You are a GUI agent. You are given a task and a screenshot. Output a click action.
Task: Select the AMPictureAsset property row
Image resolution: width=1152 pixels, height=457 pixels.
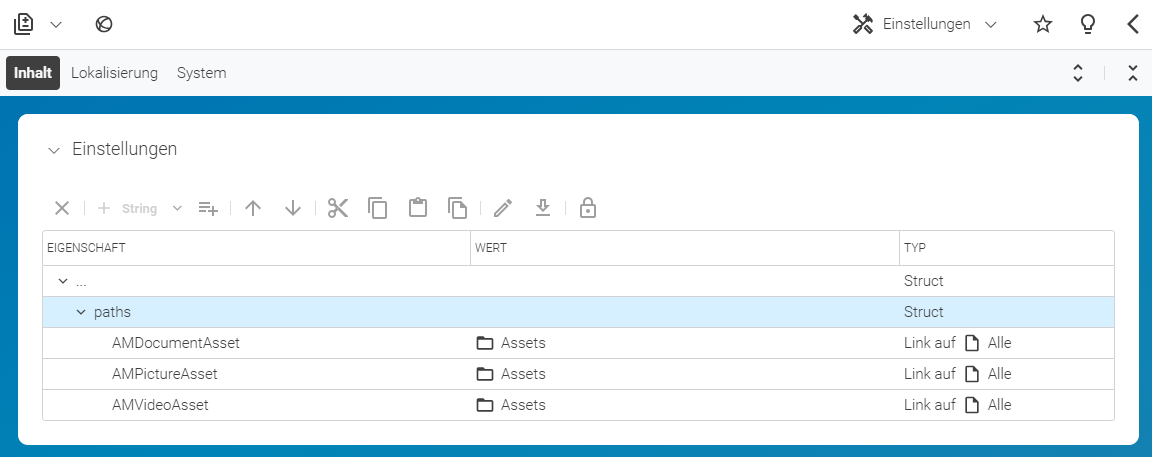(578, 374)
